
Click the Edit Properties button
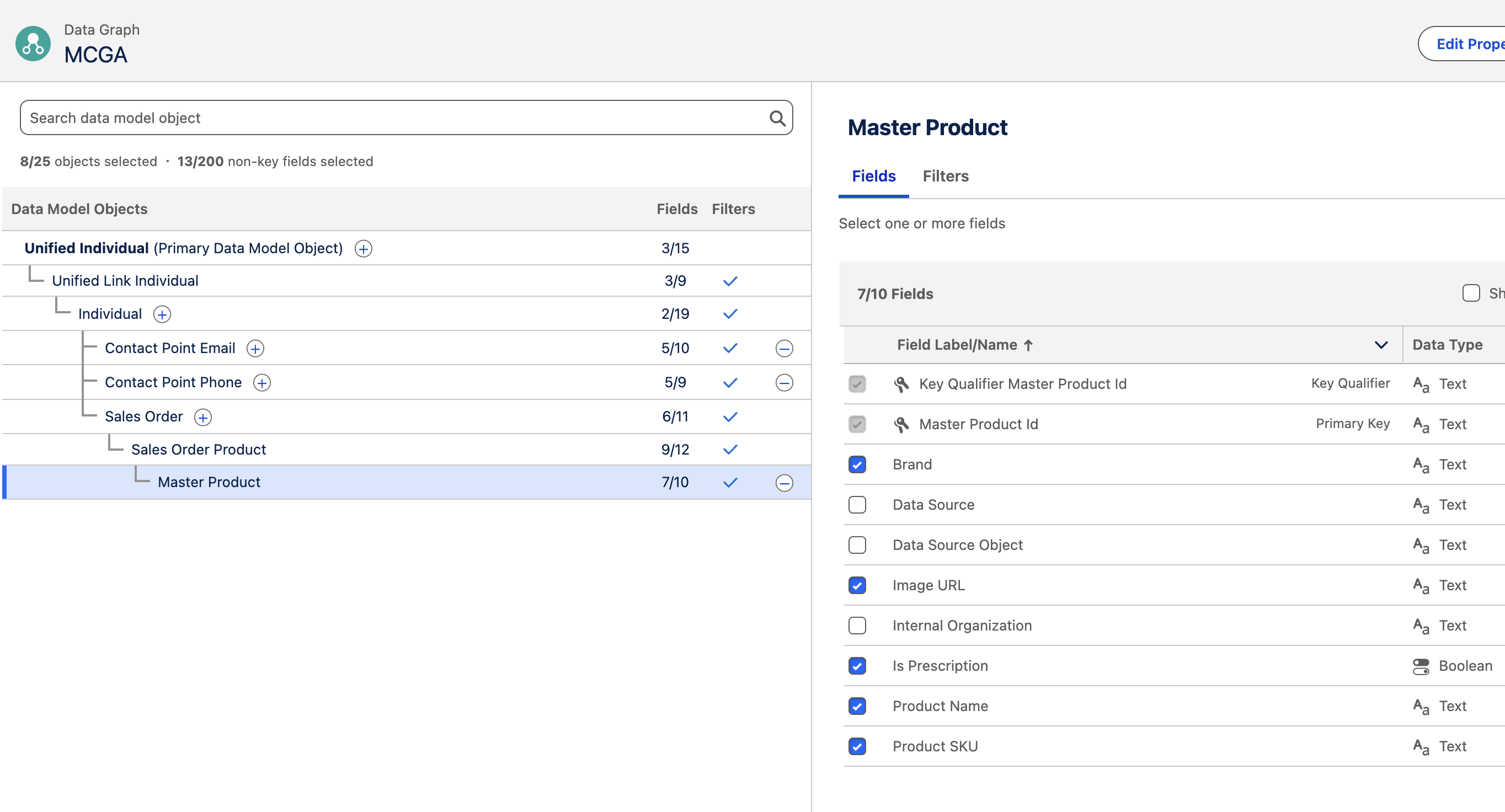(1466, 44)
